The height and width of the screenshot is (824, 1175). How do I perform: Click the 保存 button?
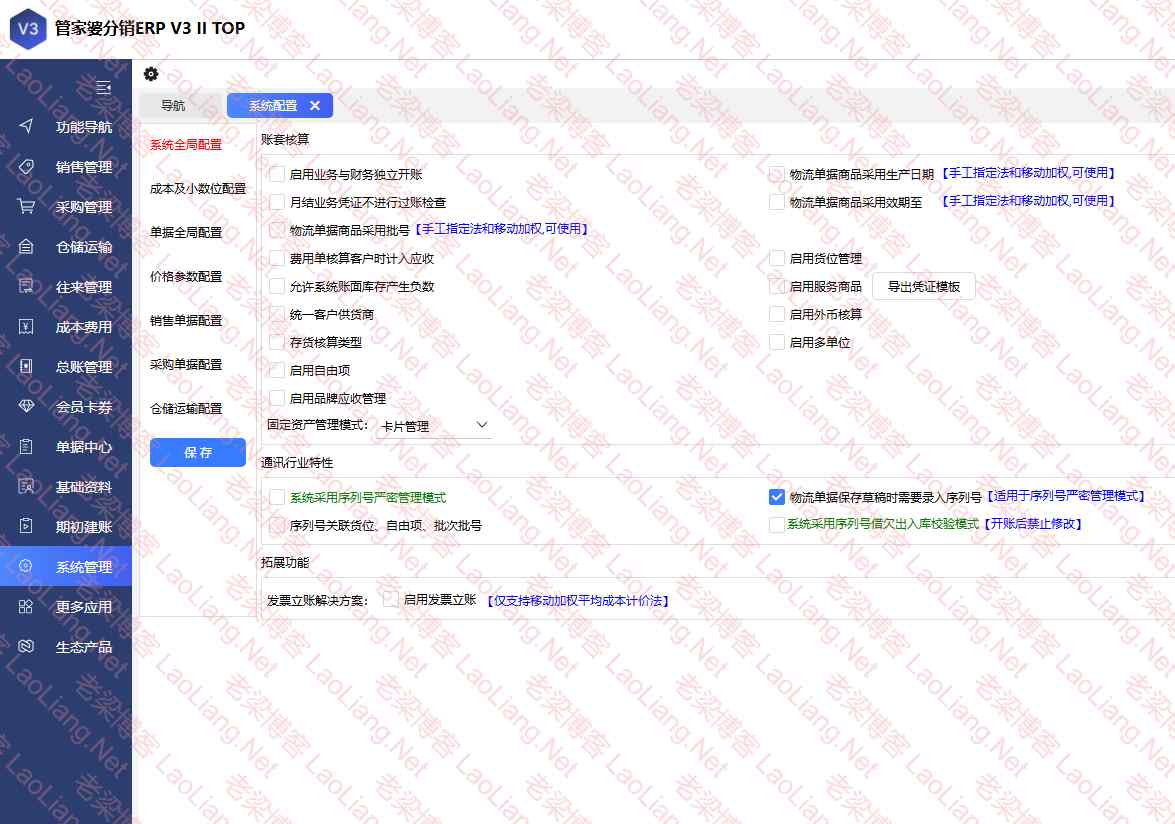pos(198,453)
